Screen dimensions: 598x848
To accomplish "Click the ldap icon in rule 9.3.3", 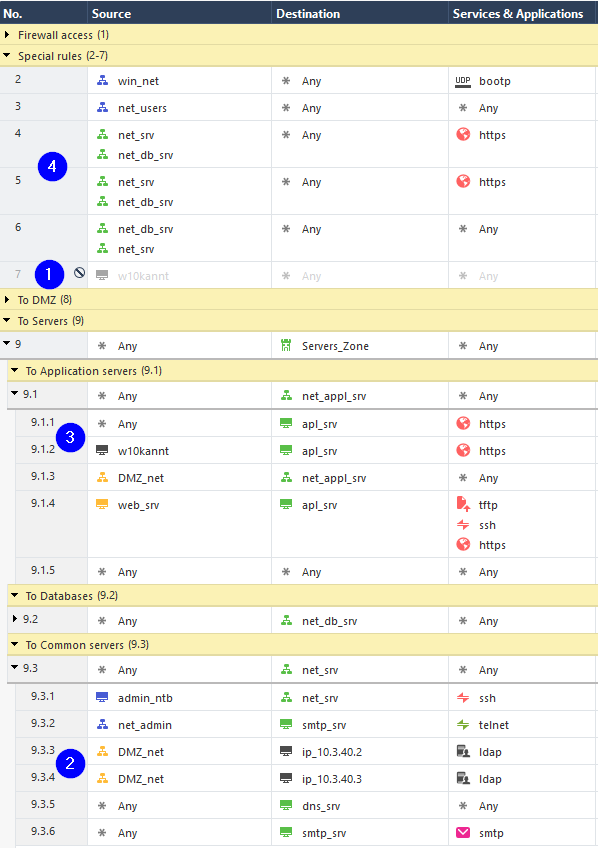I will (463, 751).
